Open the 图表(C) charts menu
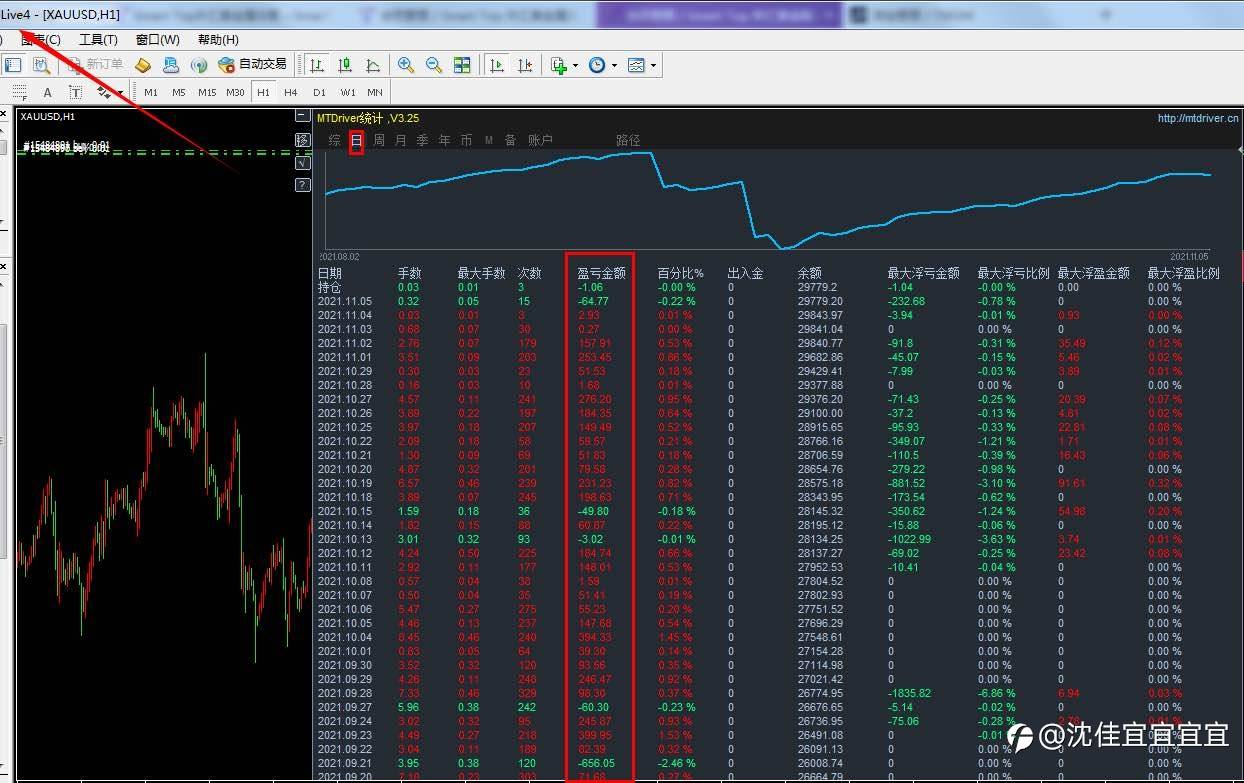This screenshot has height=783, width=1244. tap(41, 40)
